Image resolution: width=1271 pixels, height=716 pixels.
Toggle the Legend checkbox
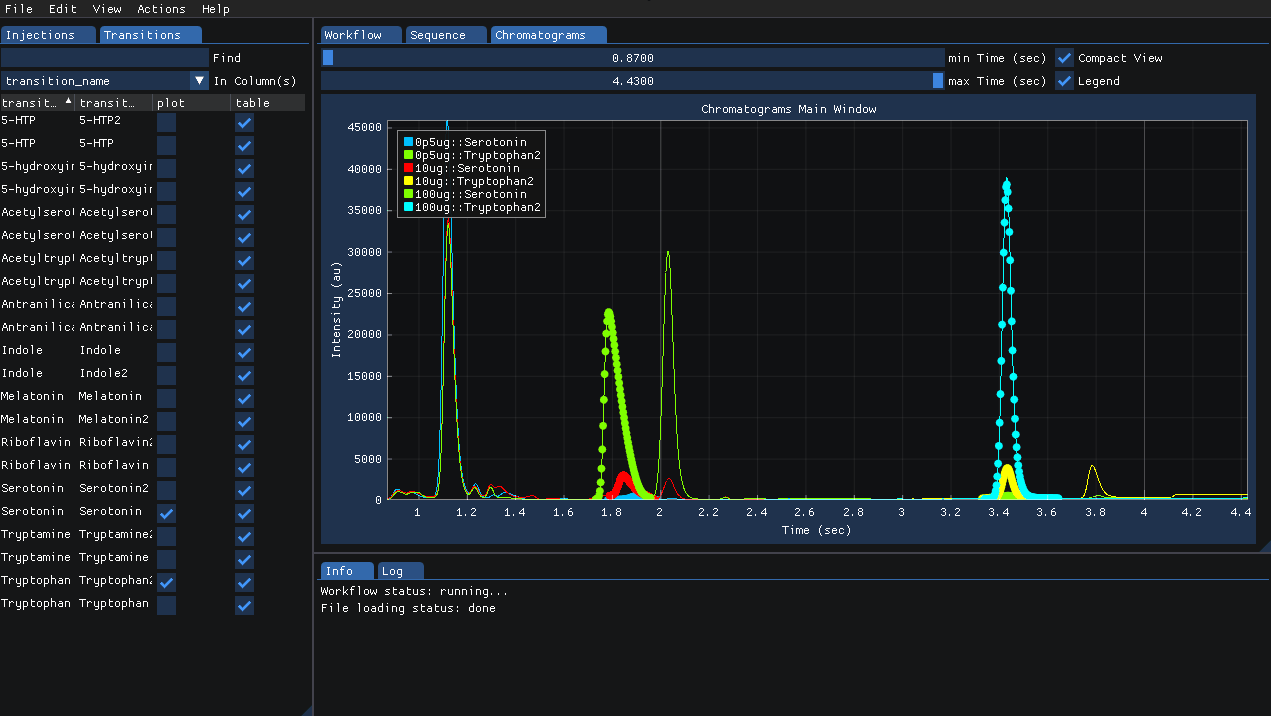point(1065,81)
